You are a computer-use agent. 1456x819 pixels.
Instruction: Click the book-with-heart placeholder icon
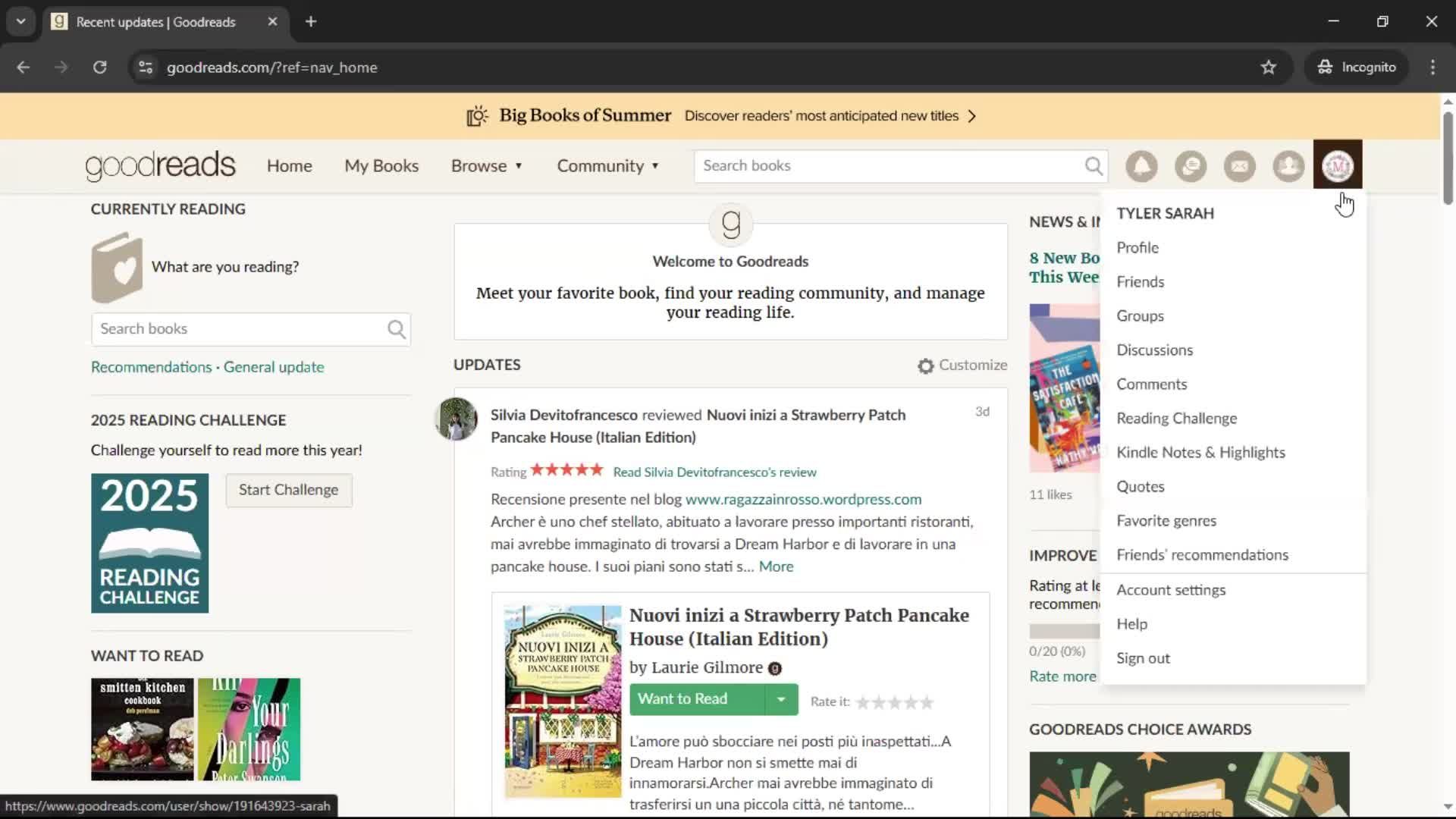(117, 268)
